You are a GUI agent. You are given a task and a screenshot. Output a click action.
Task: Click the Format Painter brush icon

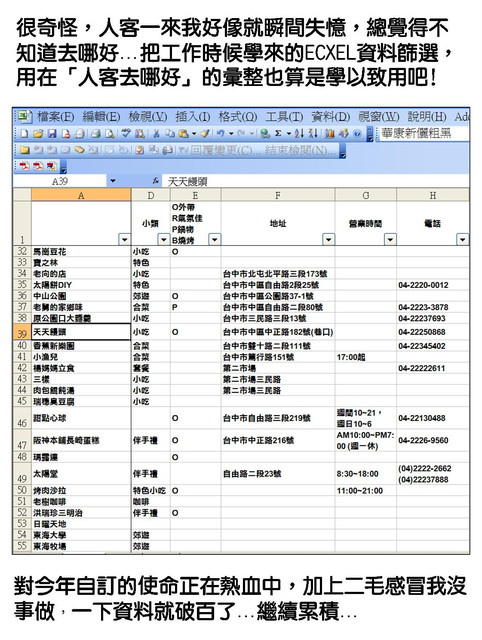coord(205,133)
